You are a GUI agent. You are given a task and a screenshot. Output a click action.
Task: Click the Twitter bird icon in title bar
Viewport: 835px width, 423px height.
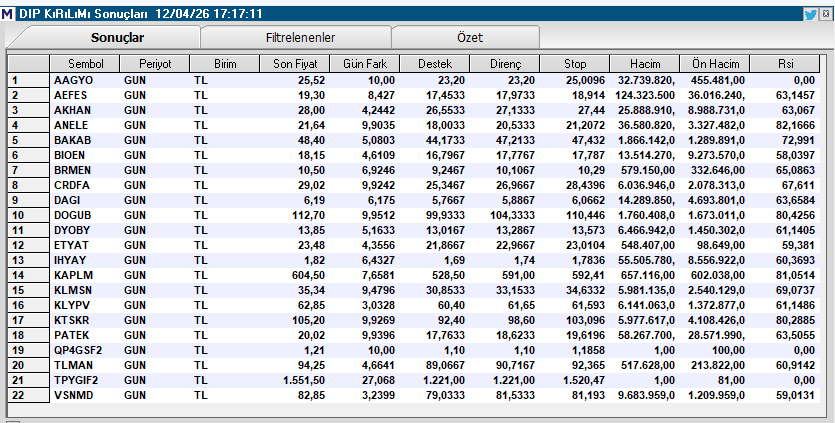click(810, 14)
